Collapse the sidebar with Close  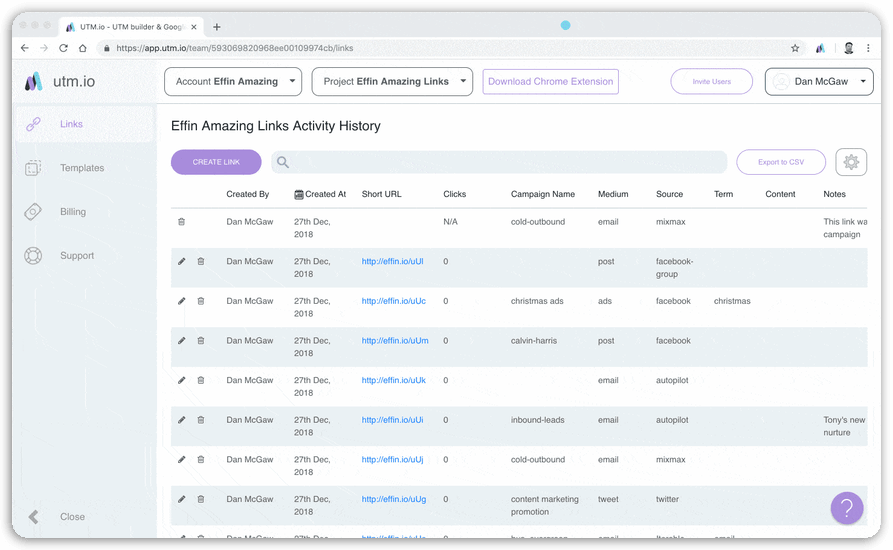pyautogui.click(x=72, y=516)
